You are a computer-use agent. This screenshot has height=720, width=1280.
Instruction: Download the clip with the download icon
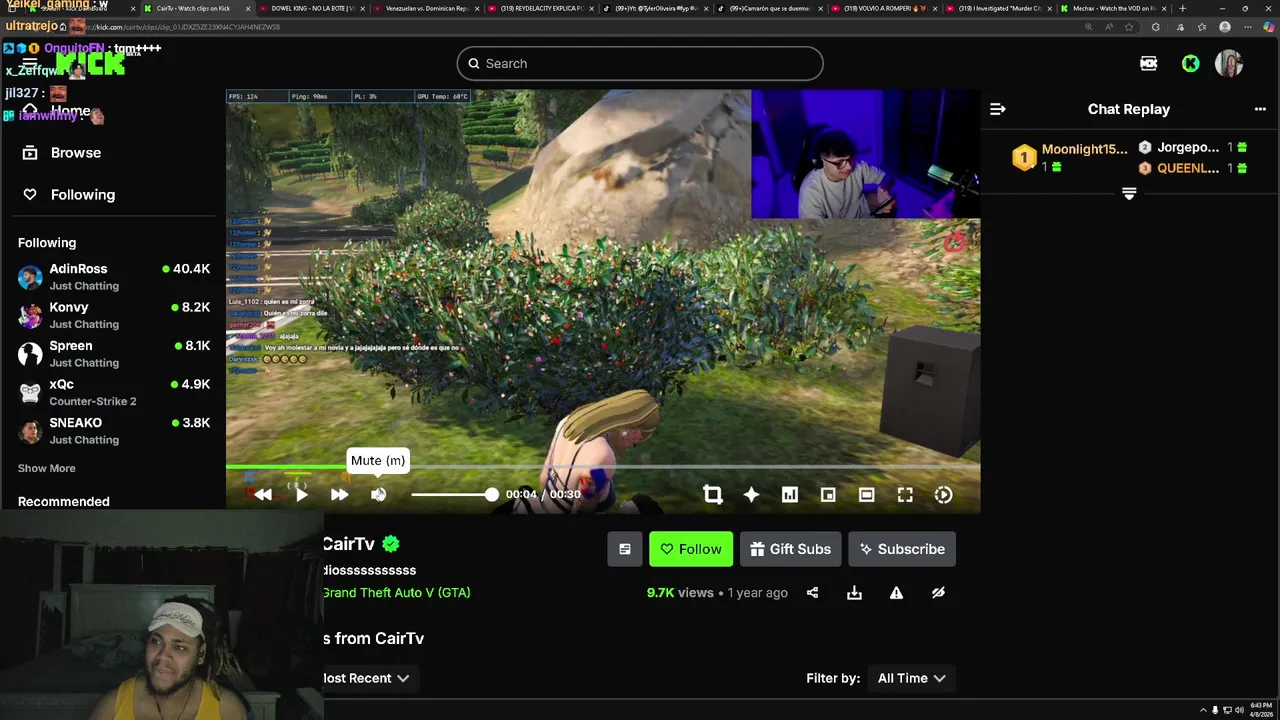point(854,593)
